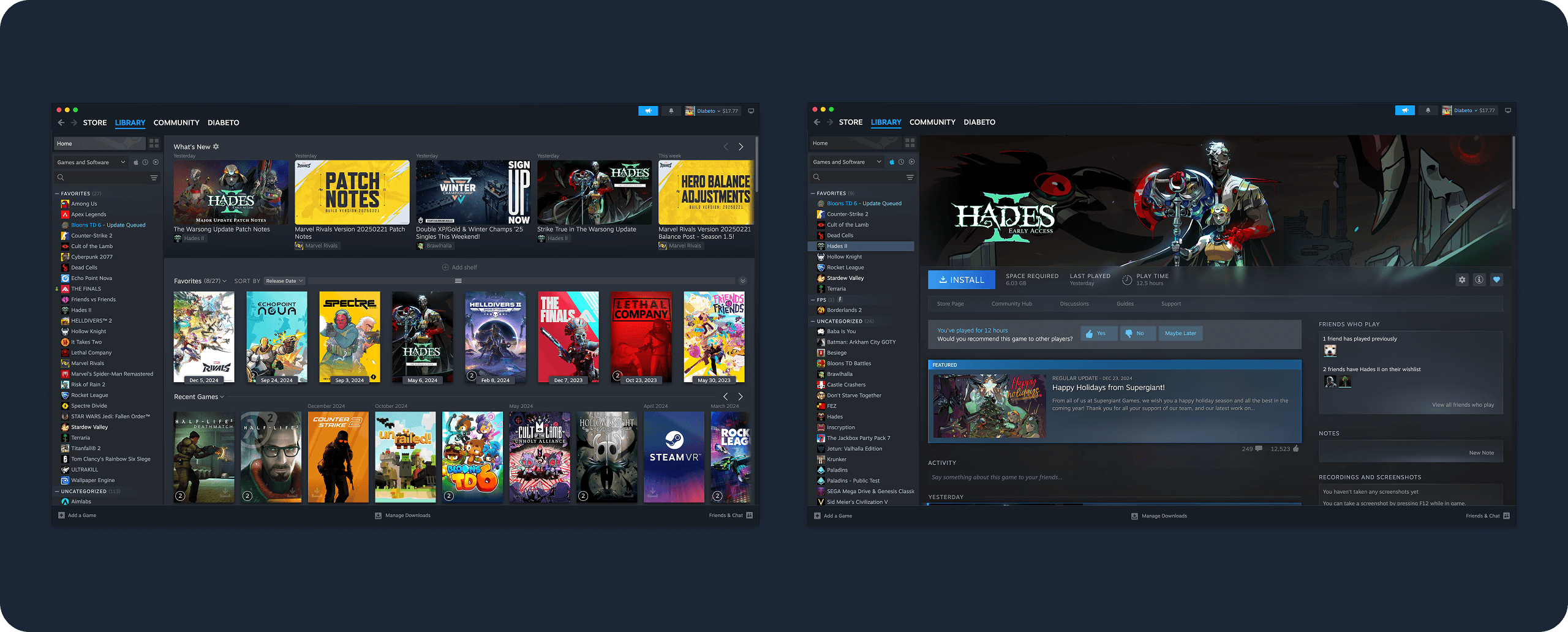Open STORE tab in left window
Image resolution: width=1568 pixels, height=632 pixels.
[x=95, y=122]
